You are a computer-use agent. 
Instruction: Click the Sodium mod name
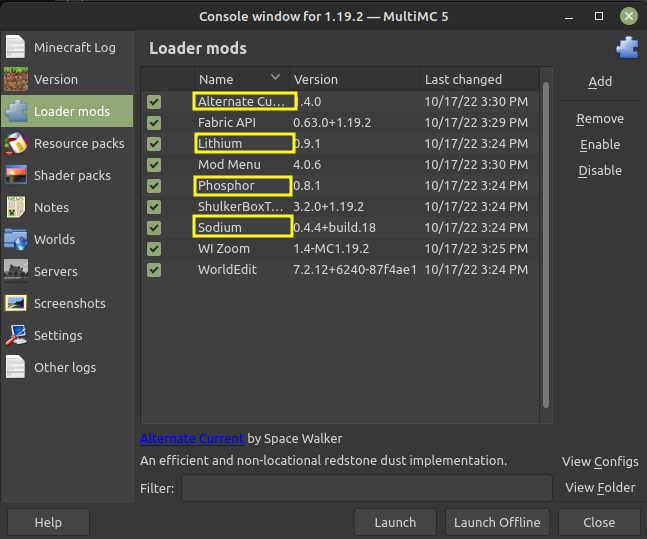(x=220, y=227)
